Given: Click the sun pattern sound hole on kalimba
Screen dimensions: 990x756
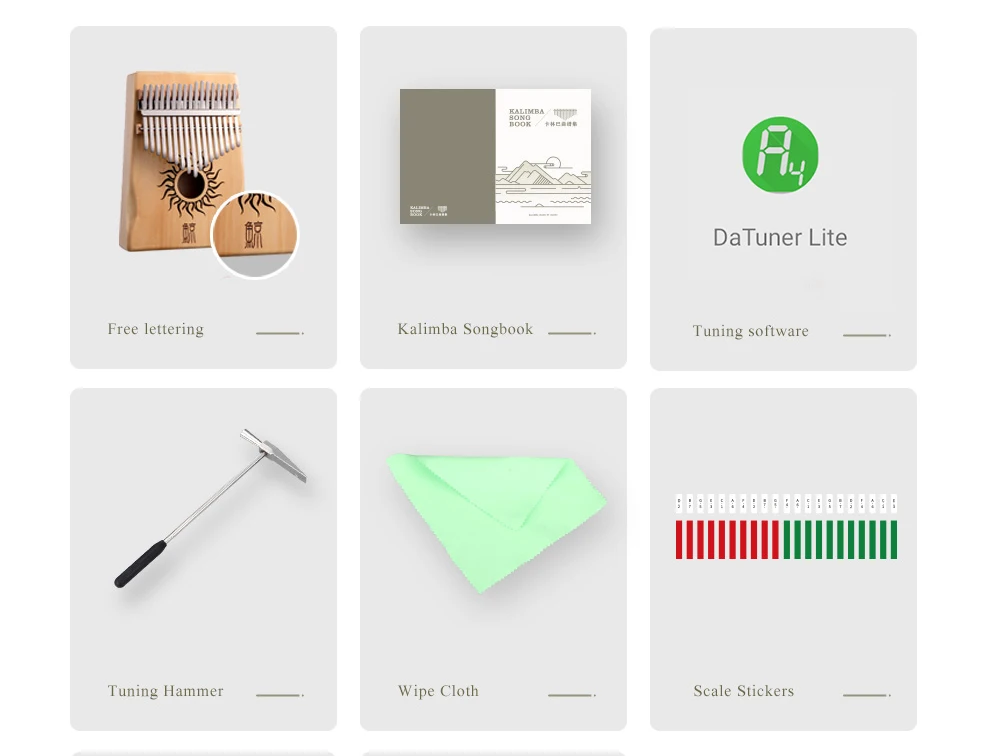Looking at the screenshot, I should [x=191, y=186].
